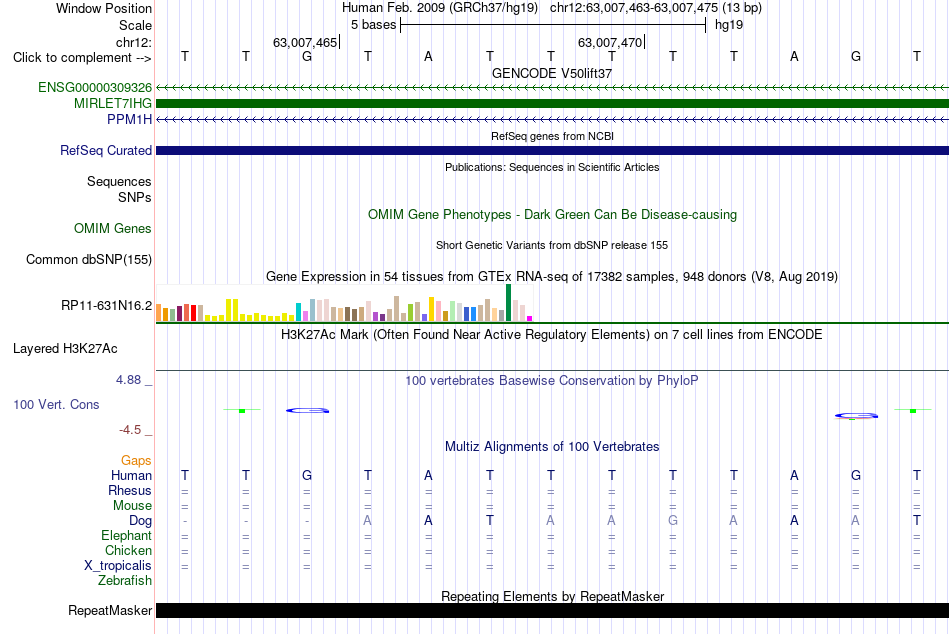Select the X_tropicalis alignment row label
Screen dimensions: 950x634
118,566
